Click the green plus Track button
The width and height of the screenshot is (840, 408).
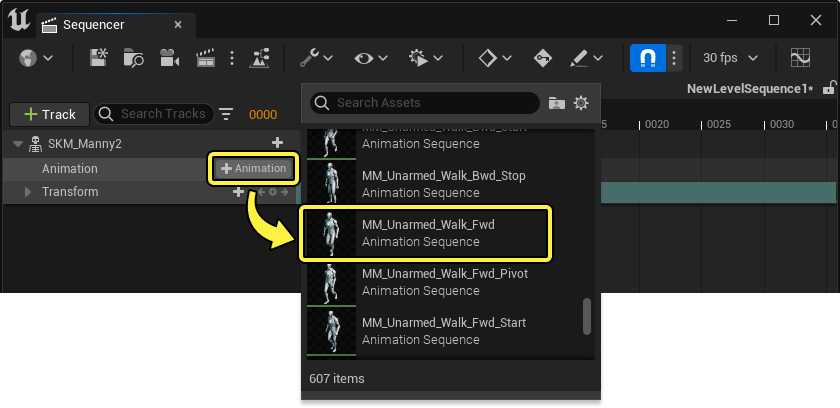pyautogui.click(x=50, y=114)
